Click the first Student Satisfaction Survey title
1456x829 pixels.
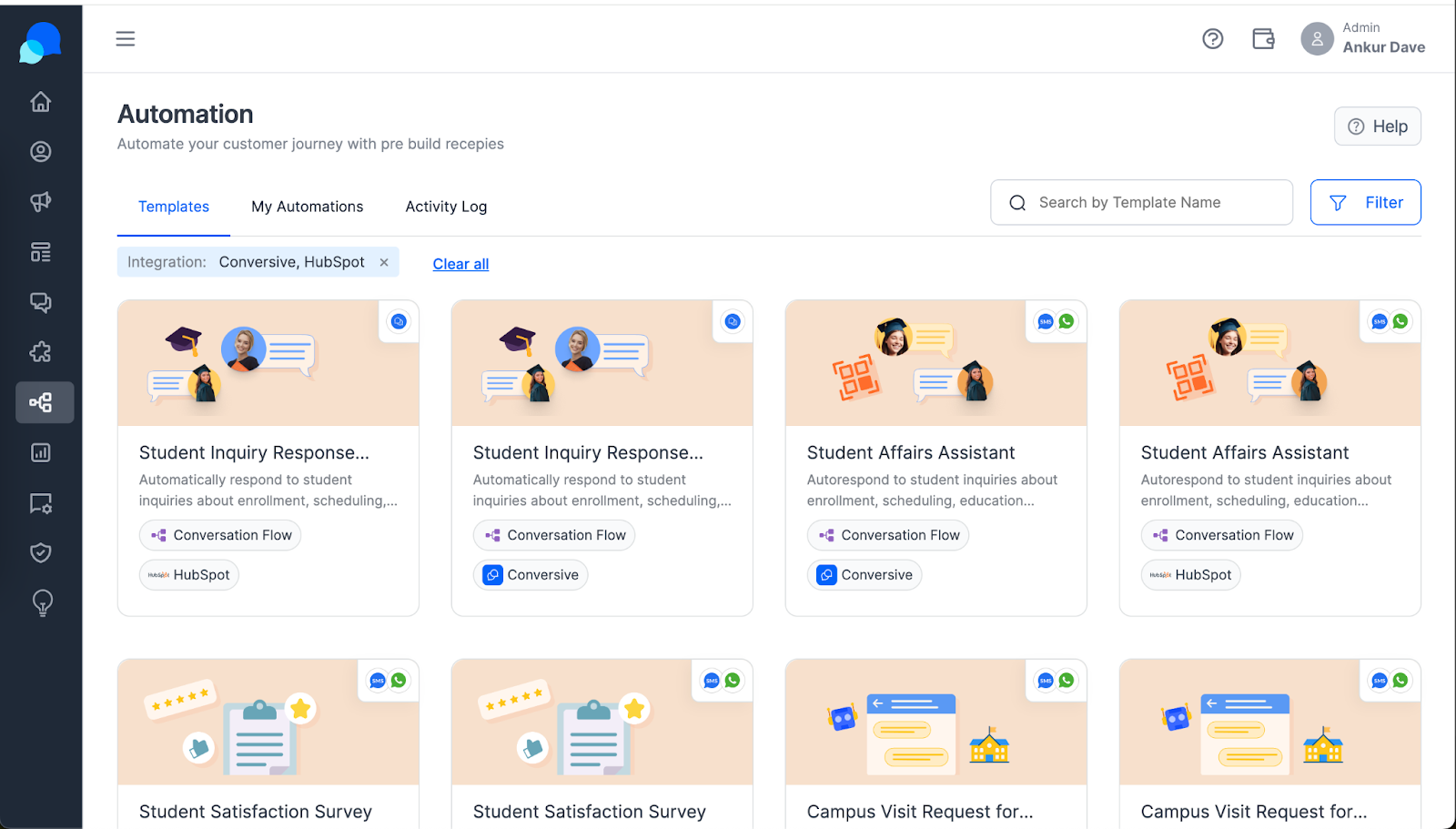[x=256, y=811]
